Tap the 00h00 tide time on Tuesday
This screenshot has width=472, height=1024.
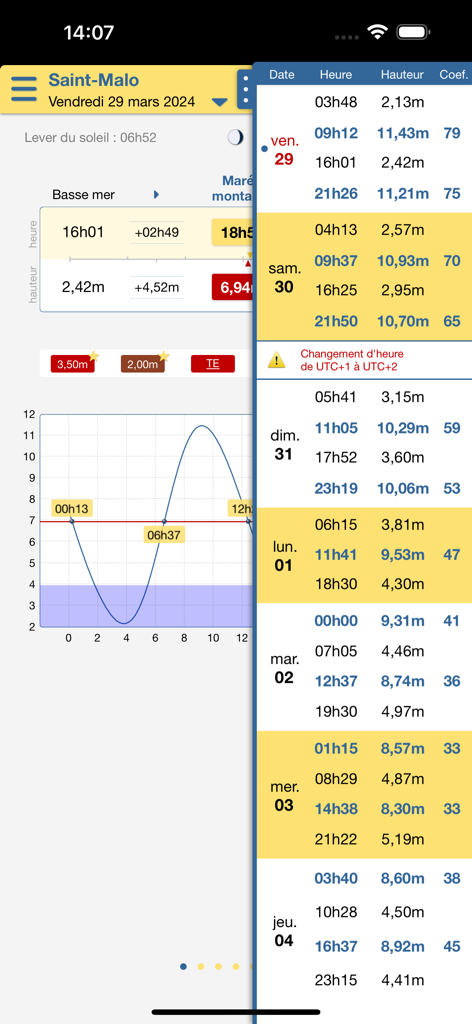click(336, 621)
